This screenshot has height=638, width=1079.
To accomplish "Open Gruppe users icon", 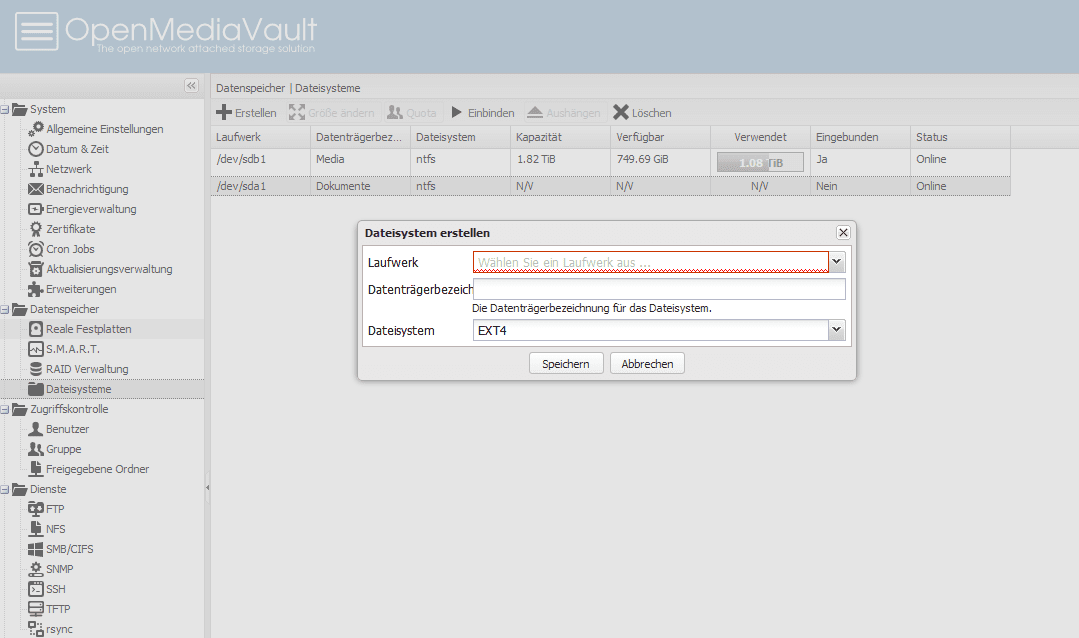I will (x=36, y=449).
